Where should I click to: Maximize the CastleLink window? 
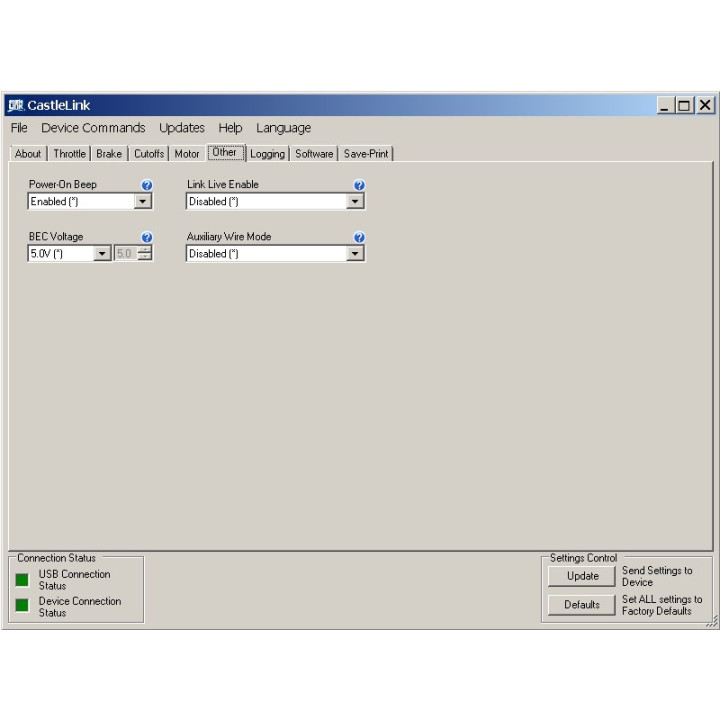[x=684, y=105]
